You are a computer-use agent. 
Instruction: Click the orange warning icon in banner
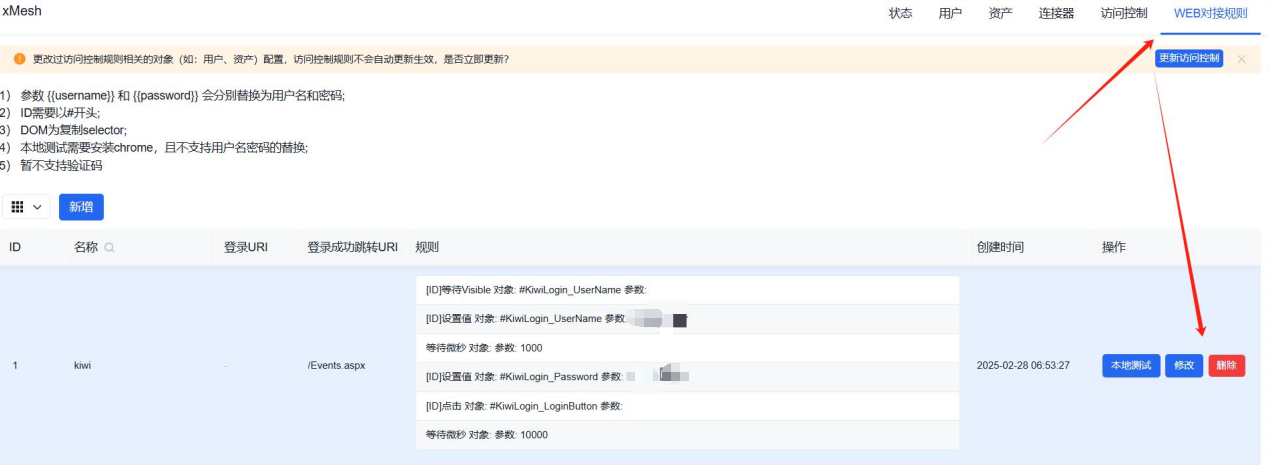tap(19, 59)
